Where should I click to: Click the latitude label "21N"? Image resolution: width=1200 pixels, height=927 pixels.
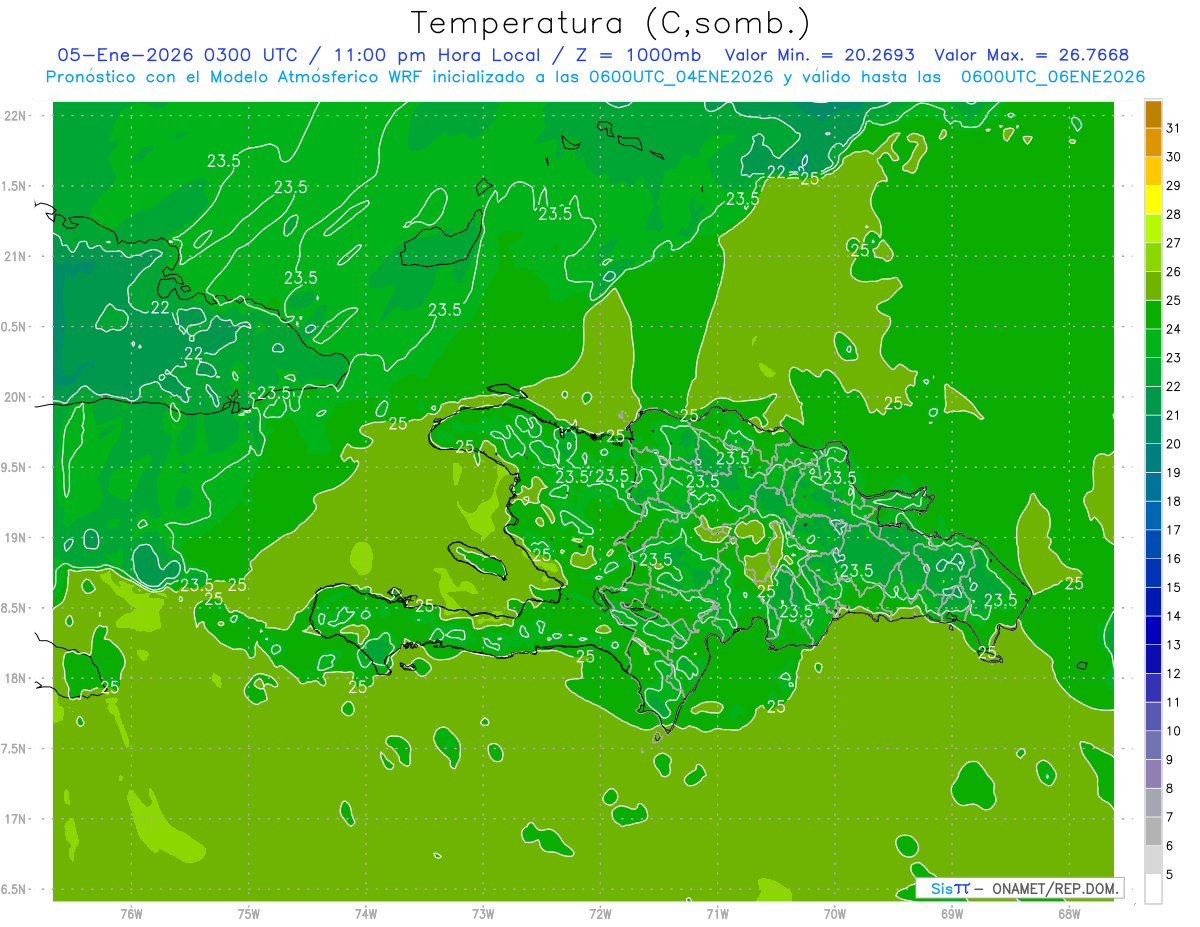pos(15,257)
